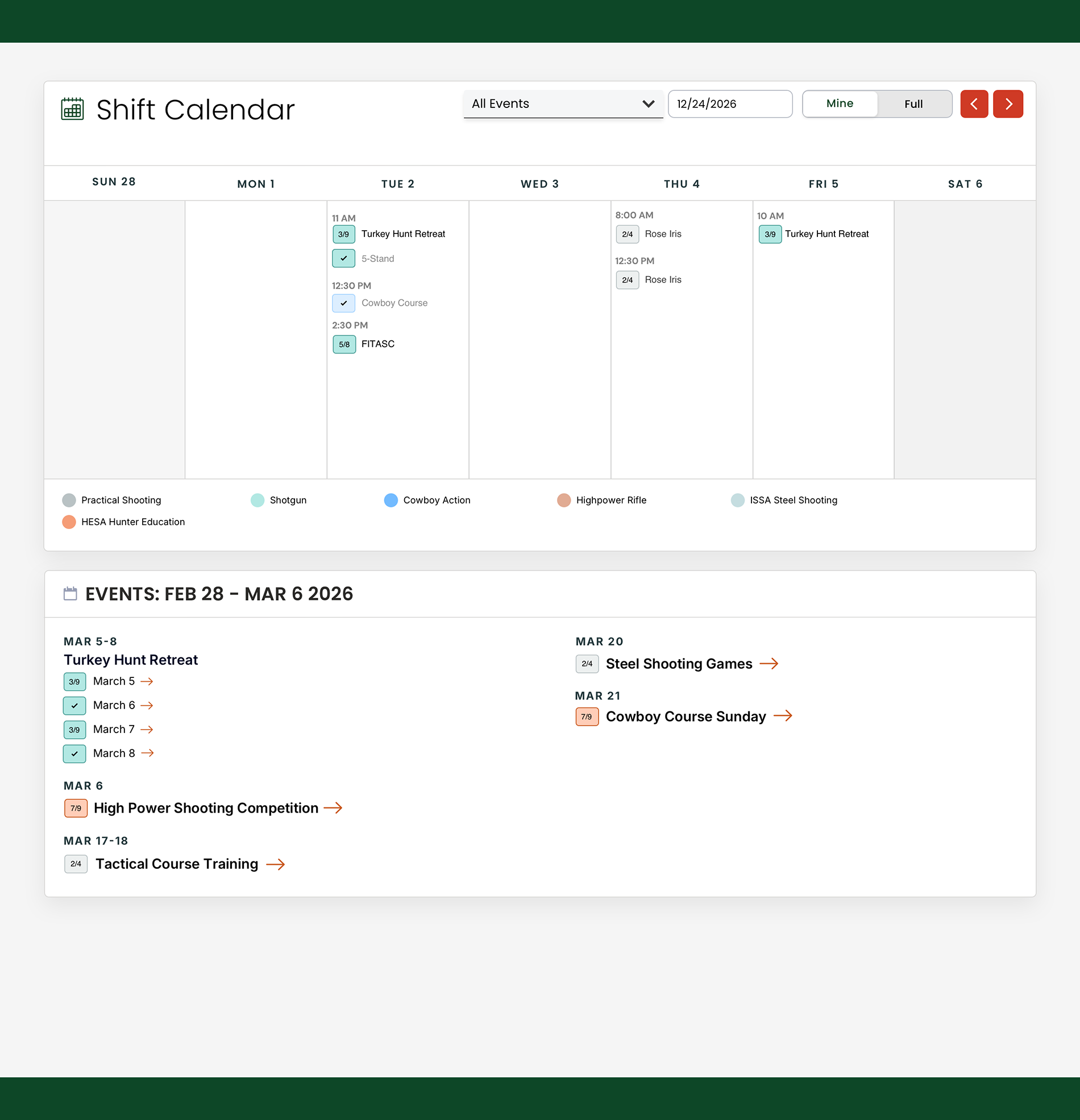Click 2/4 badge on Tactical Course Training
The image size is (1080, 1120).
point(76,864)
